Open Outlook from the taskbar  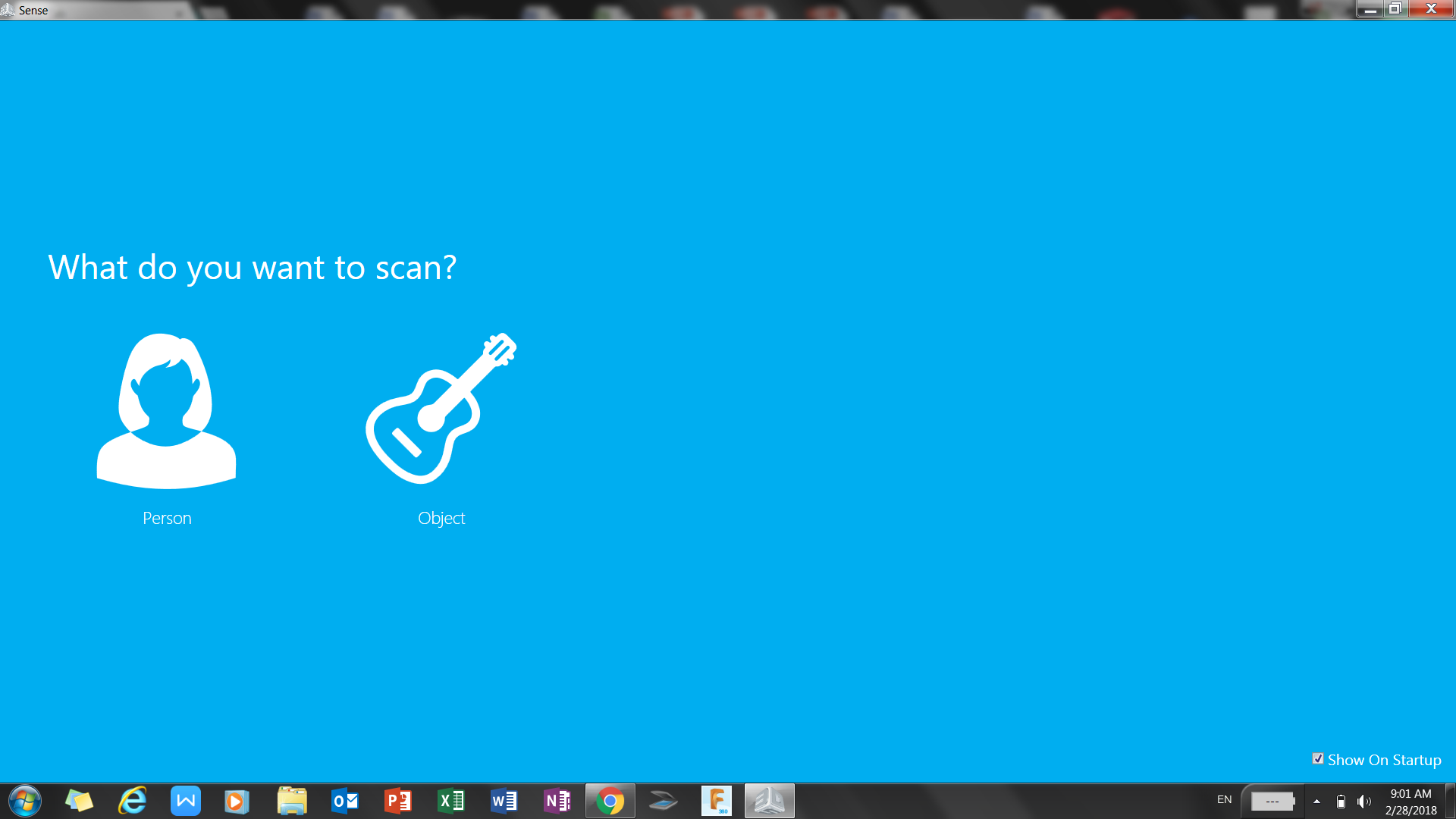point(345,801)
